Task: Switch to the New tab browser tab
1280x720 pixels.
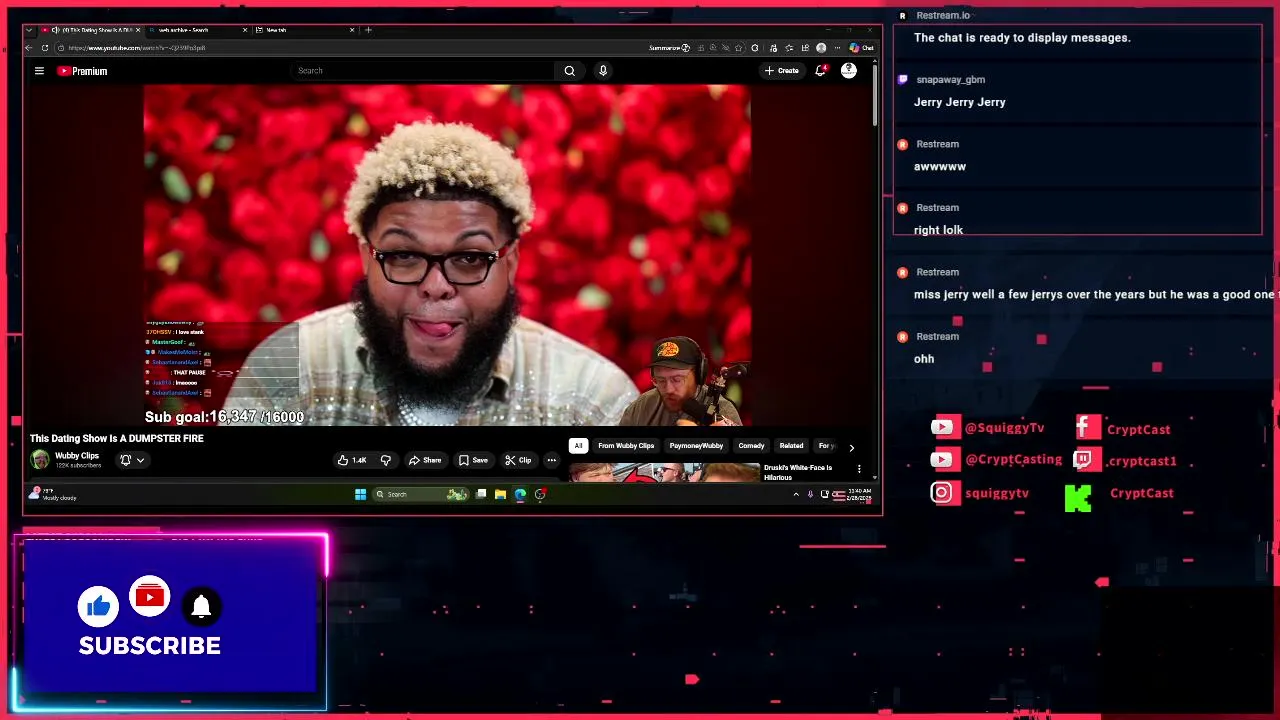Action: pyautogui.click(x=303, y=30)
